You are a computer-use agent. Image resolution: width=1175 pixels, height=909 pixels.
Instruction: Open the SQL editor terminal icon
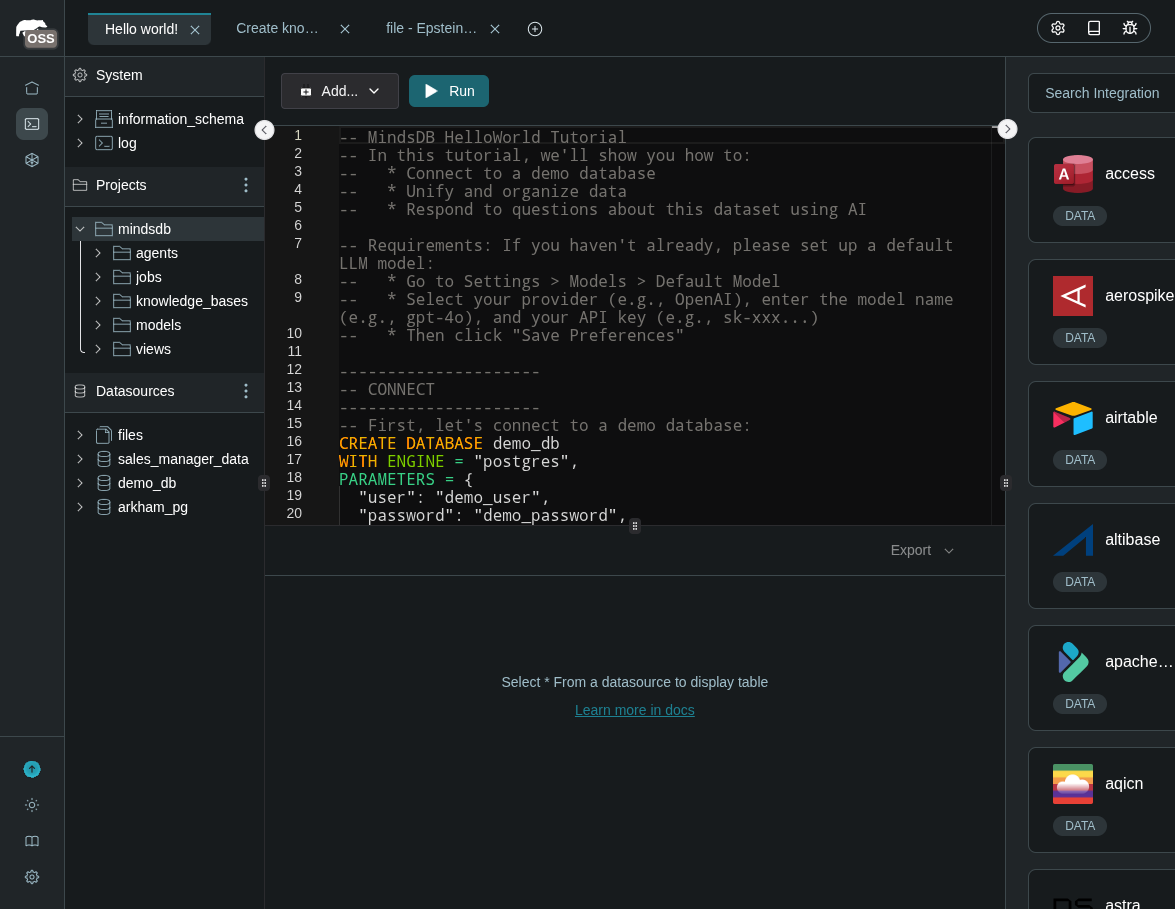pos(31,124)
